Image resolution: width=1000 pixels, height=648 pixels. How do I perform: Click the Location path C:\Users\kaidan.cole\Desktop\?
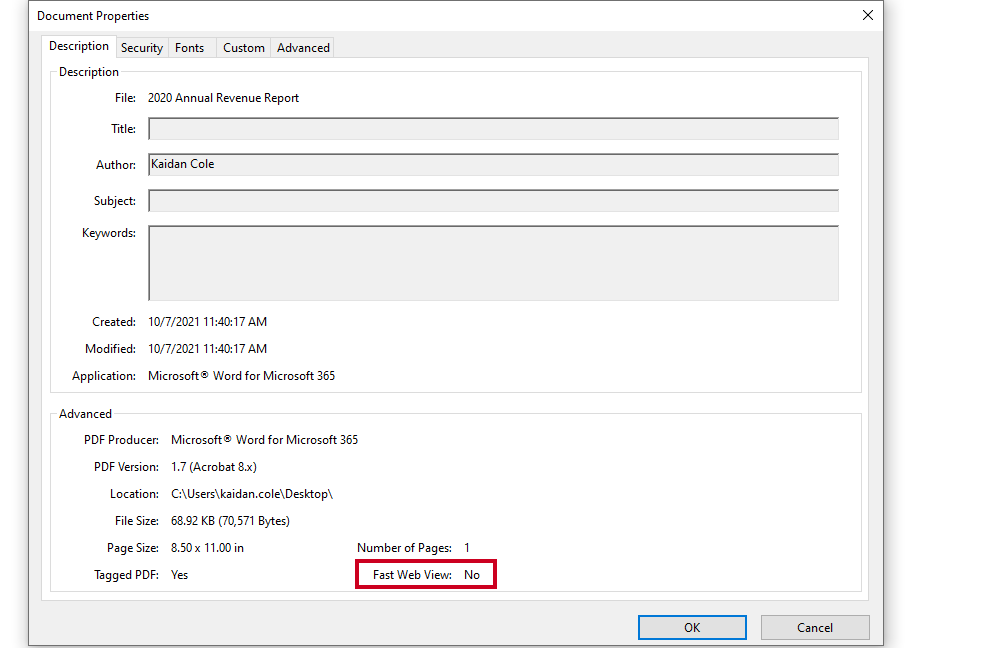pos(252,494)
